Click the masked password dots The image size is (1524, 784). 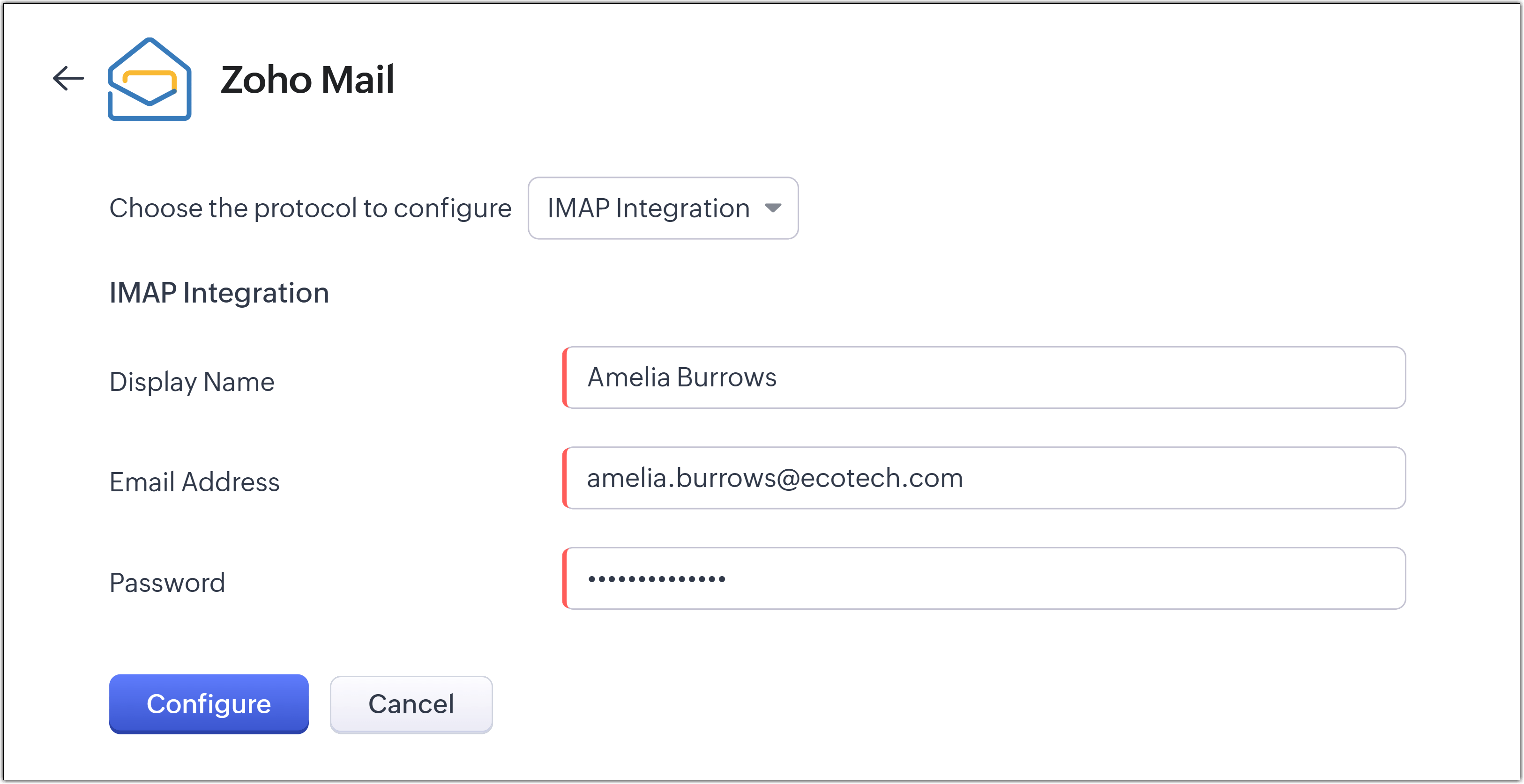coord(656,579)
